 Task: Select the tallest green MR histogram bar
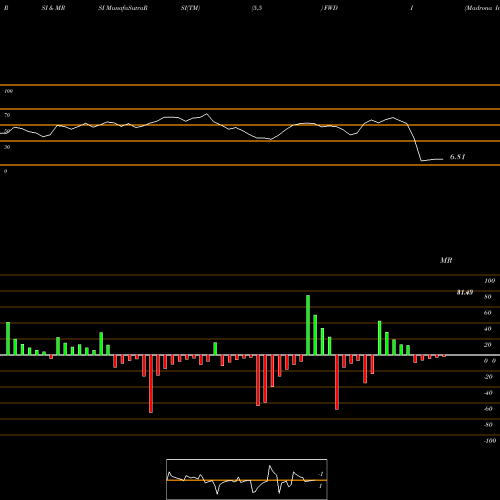pos(308,325)
